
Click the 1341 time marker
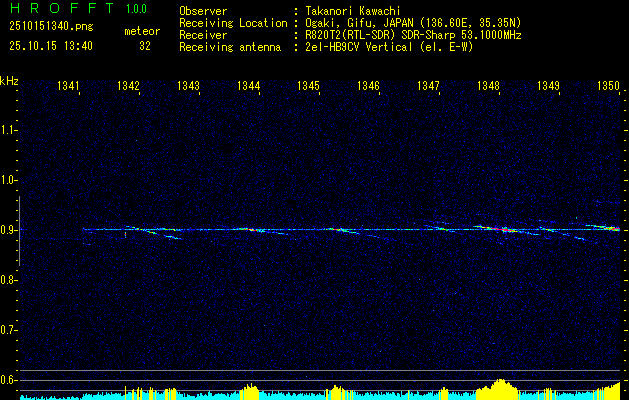pyautogui.click(x=68, y=85)
